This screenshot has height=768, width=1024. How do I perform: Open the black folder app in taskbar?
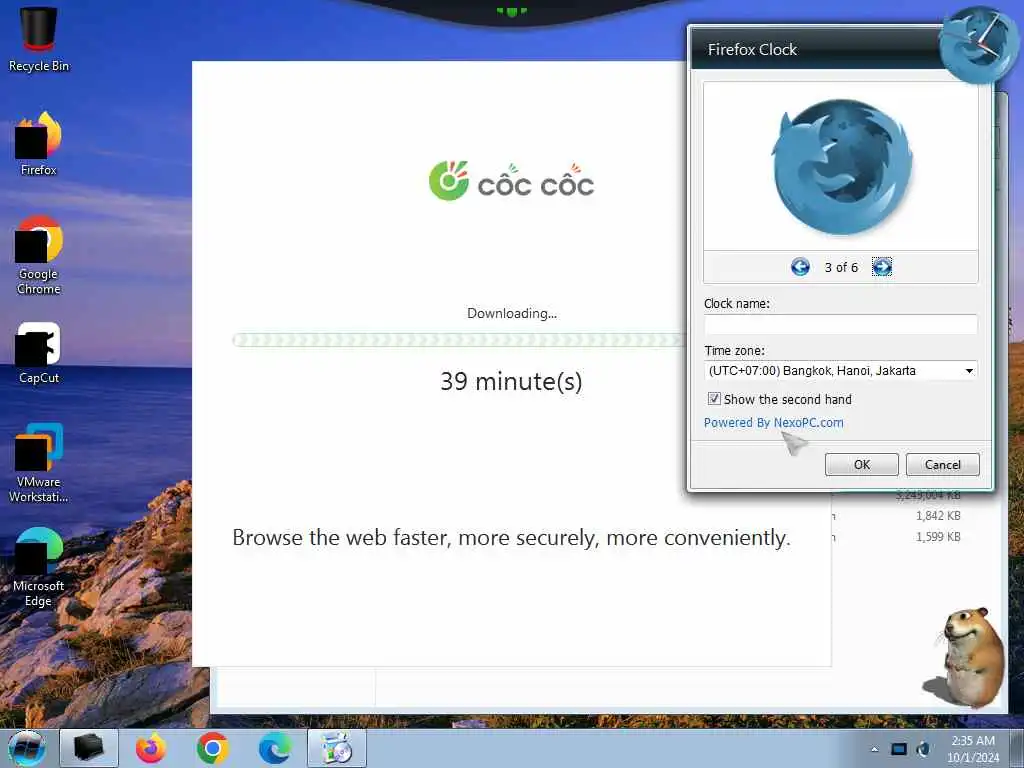pos(89,748)
